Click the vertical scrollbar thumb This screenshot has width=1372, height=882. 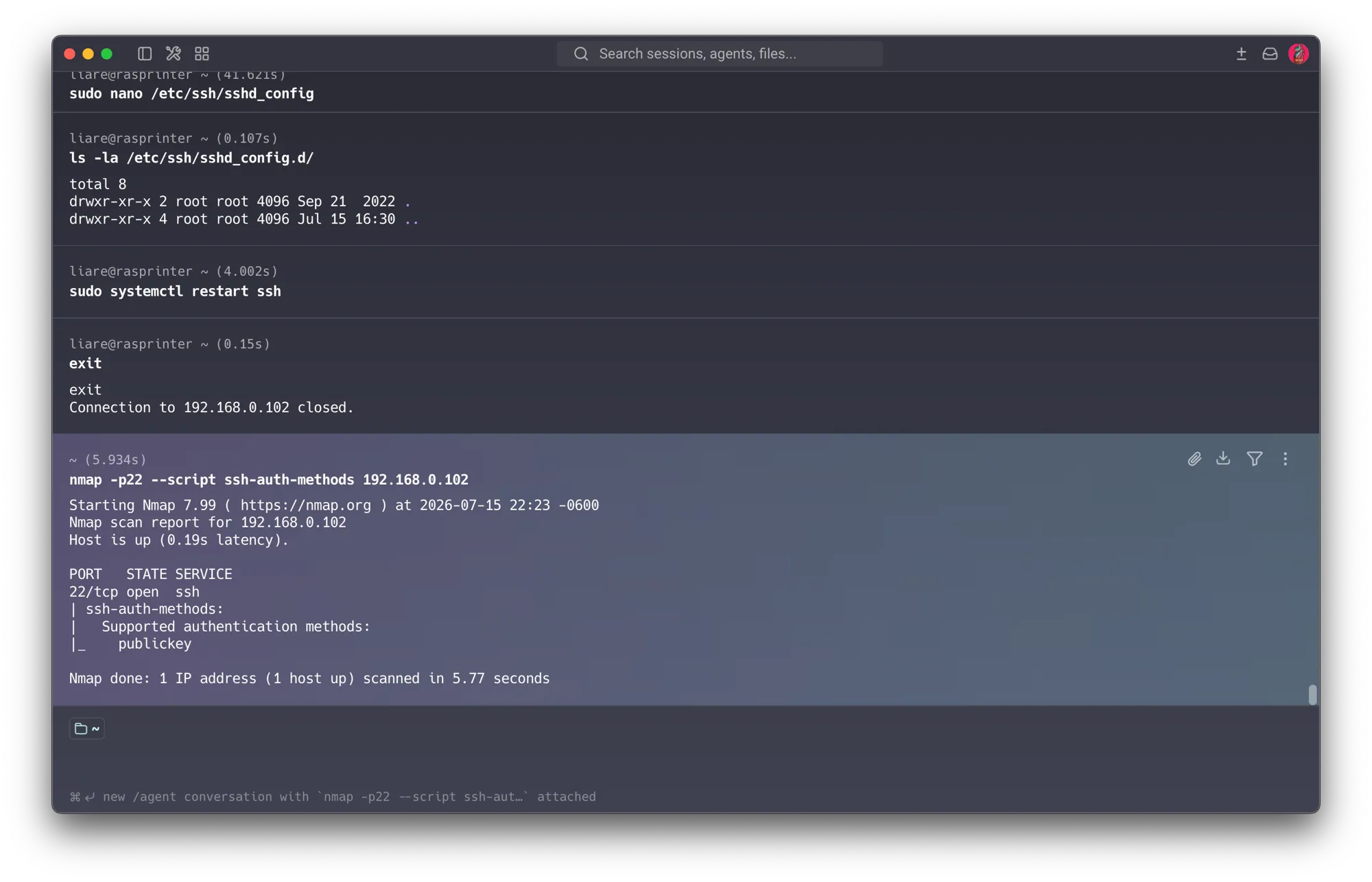click(x=1312, y=694)
